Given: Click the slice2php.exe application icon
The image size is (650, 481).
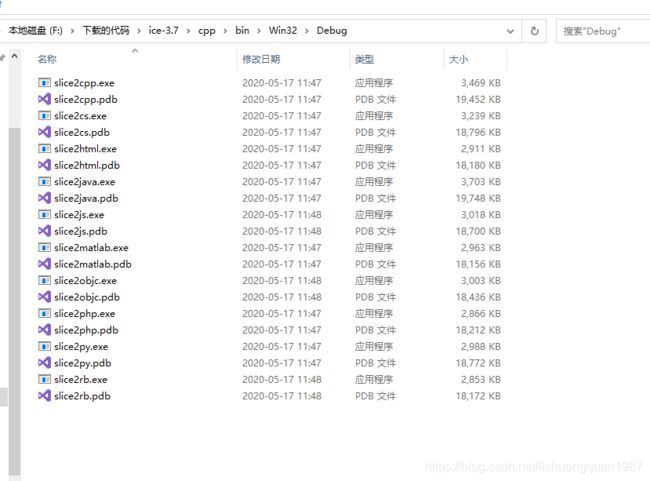Looking at the screenshot, I should point(44,313).
